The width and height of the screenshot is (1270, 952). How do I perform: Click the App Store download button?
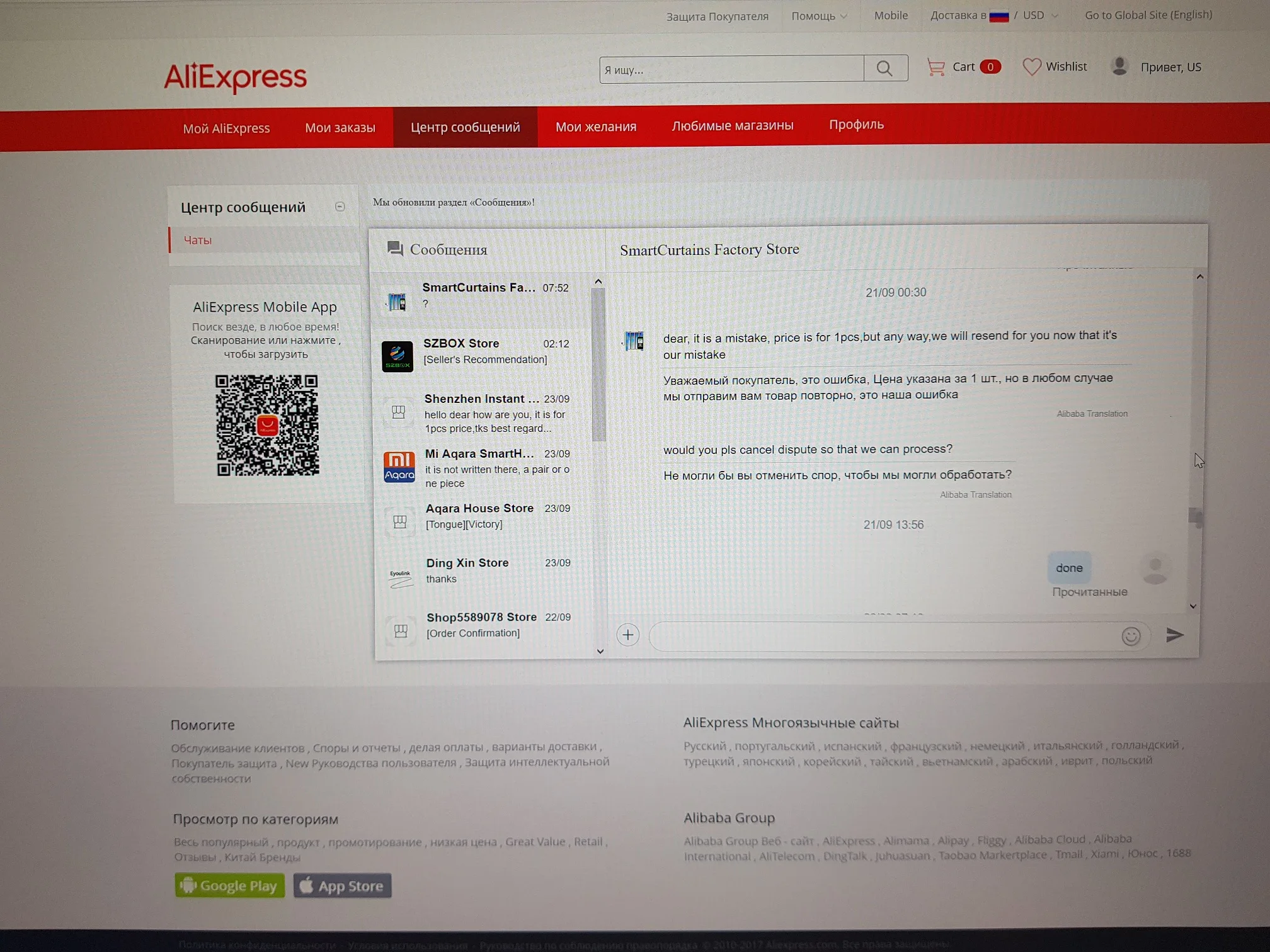click(342, 885)
